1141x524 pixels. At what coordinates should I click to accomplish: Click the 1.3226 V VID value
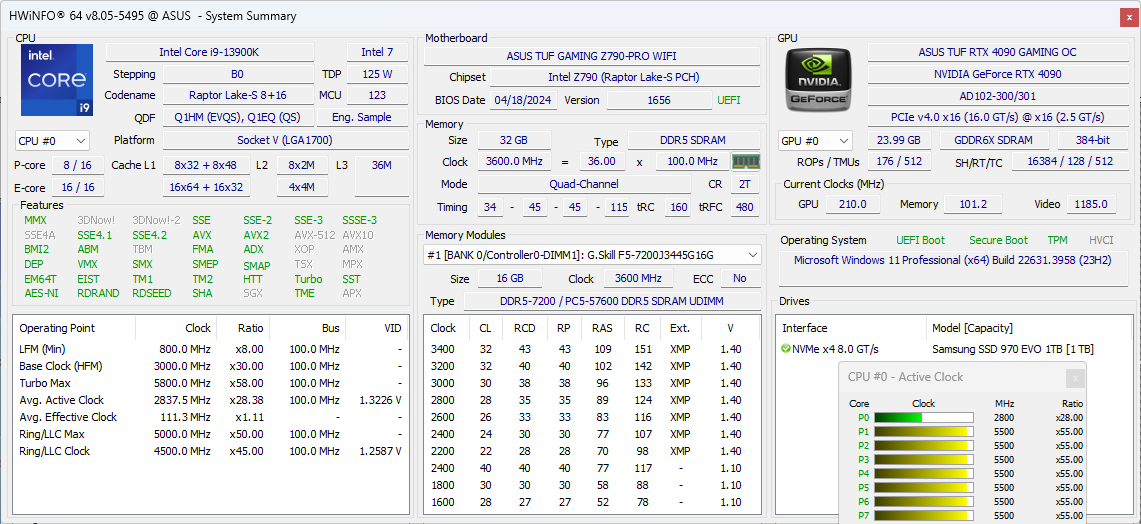(x=381, y=400)
